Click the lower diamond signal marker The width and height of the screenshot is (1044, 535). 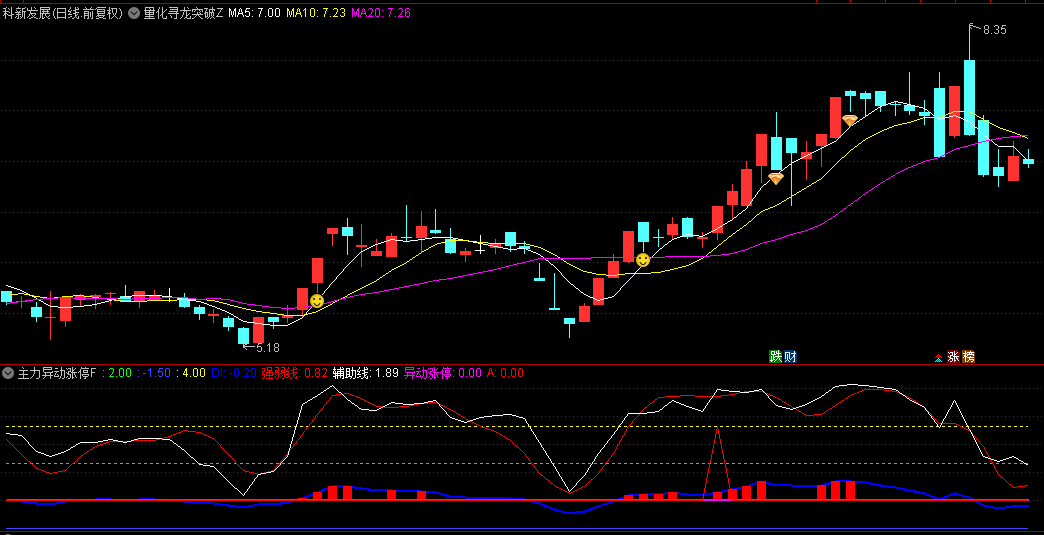point(776,178)
